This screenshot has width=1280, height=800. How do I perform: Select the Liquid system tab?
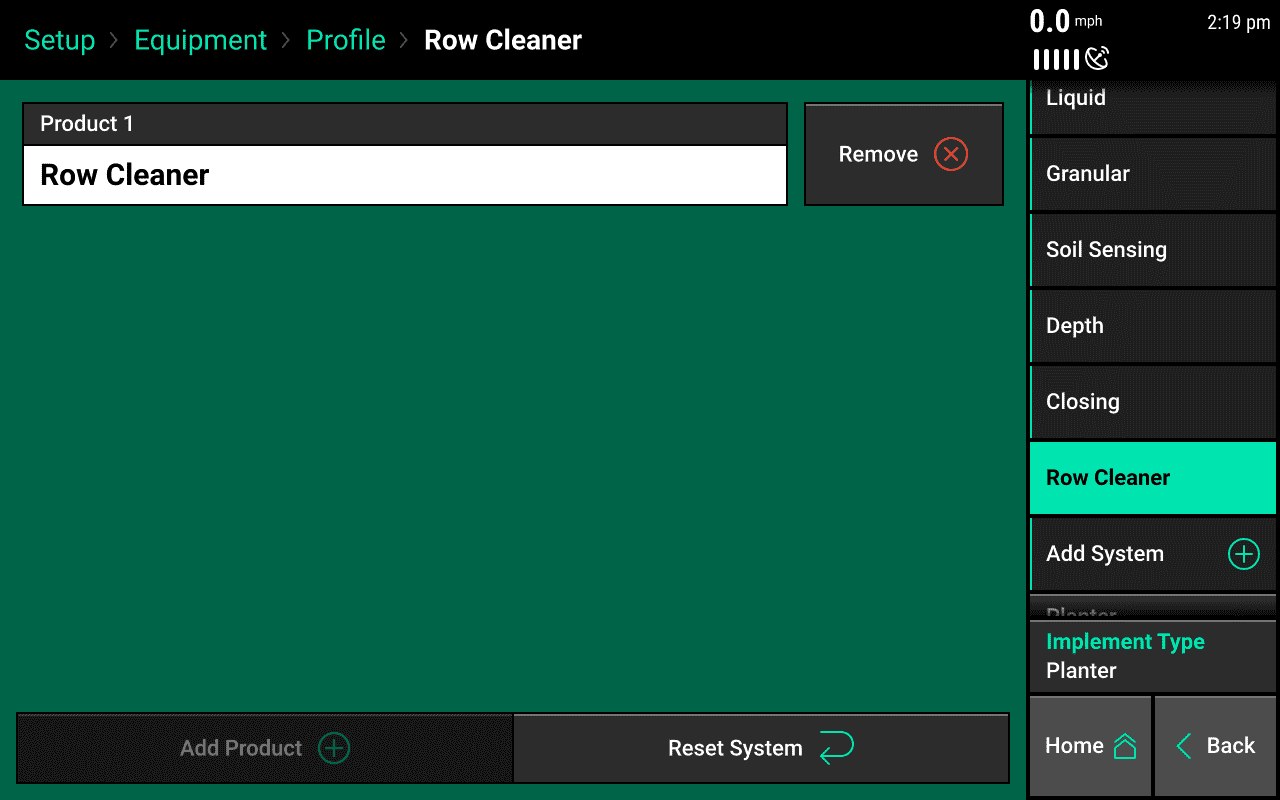pyautogui.click(x=1152, y=107)
